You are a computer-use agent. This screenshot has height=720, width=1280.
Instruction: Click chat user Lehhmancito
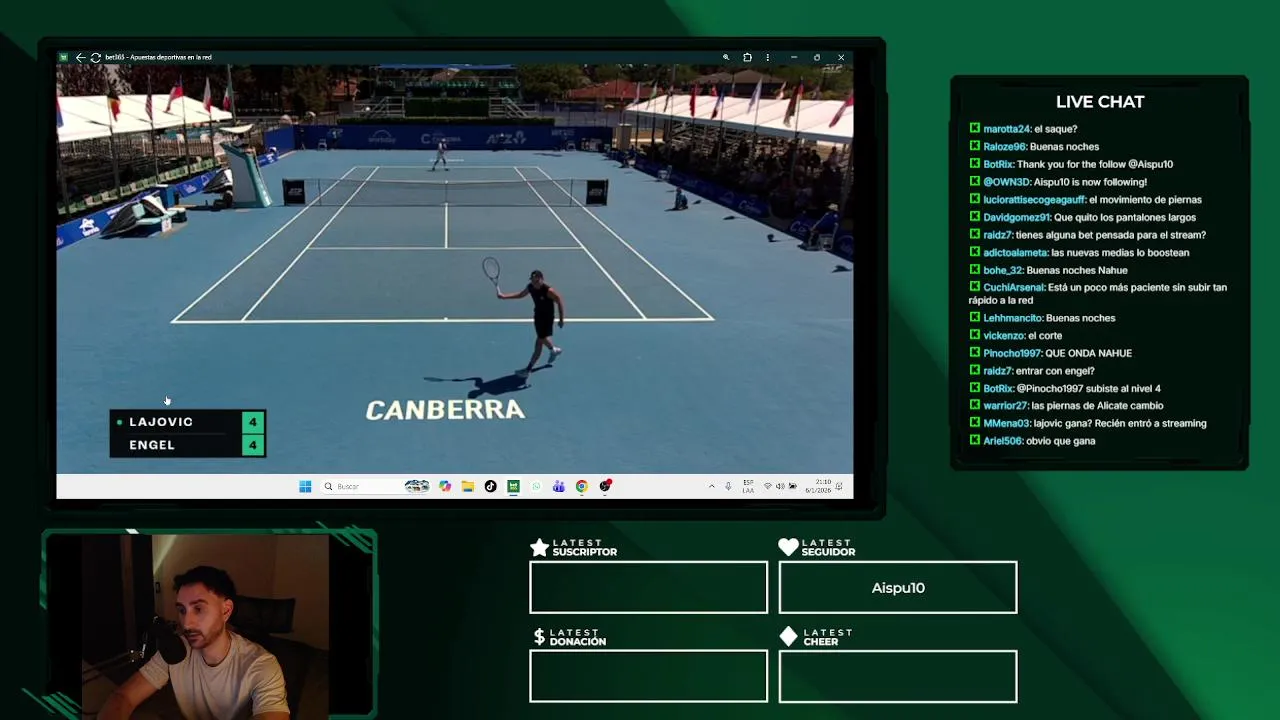pyautogui.click(x=1013, y=318)
